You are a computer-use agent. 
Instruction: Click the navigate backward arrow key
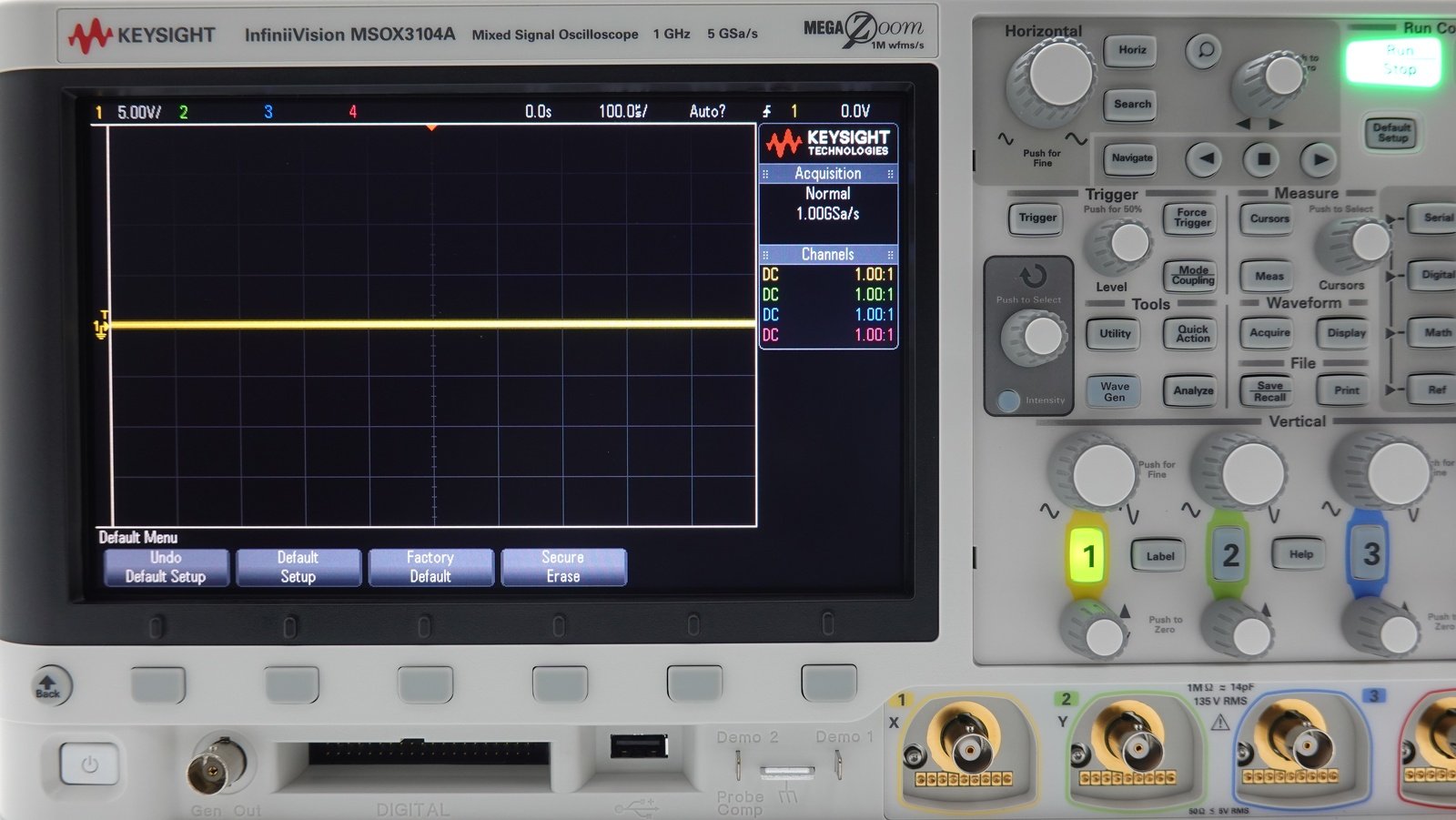[x=1205, y=158]
